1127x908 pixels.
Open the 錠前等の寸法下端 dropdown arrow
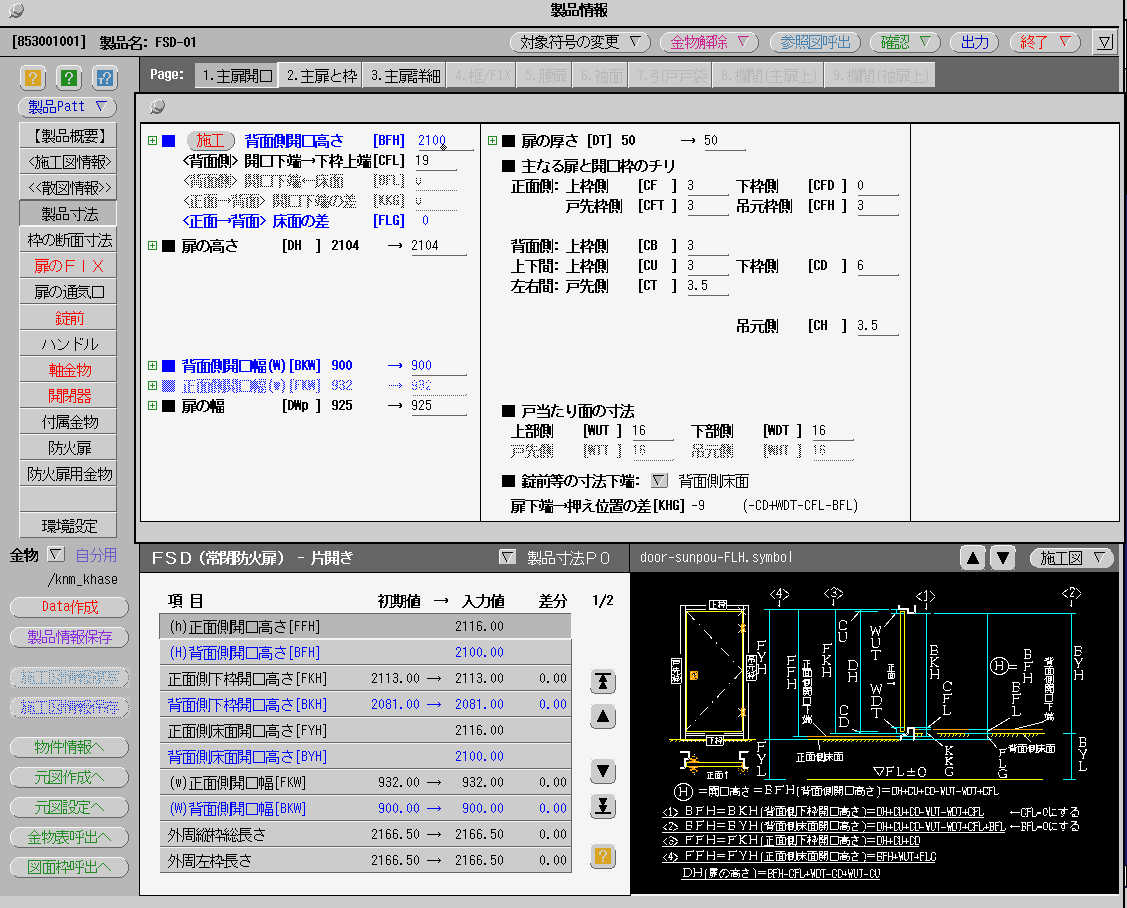[x=659, y=480]
